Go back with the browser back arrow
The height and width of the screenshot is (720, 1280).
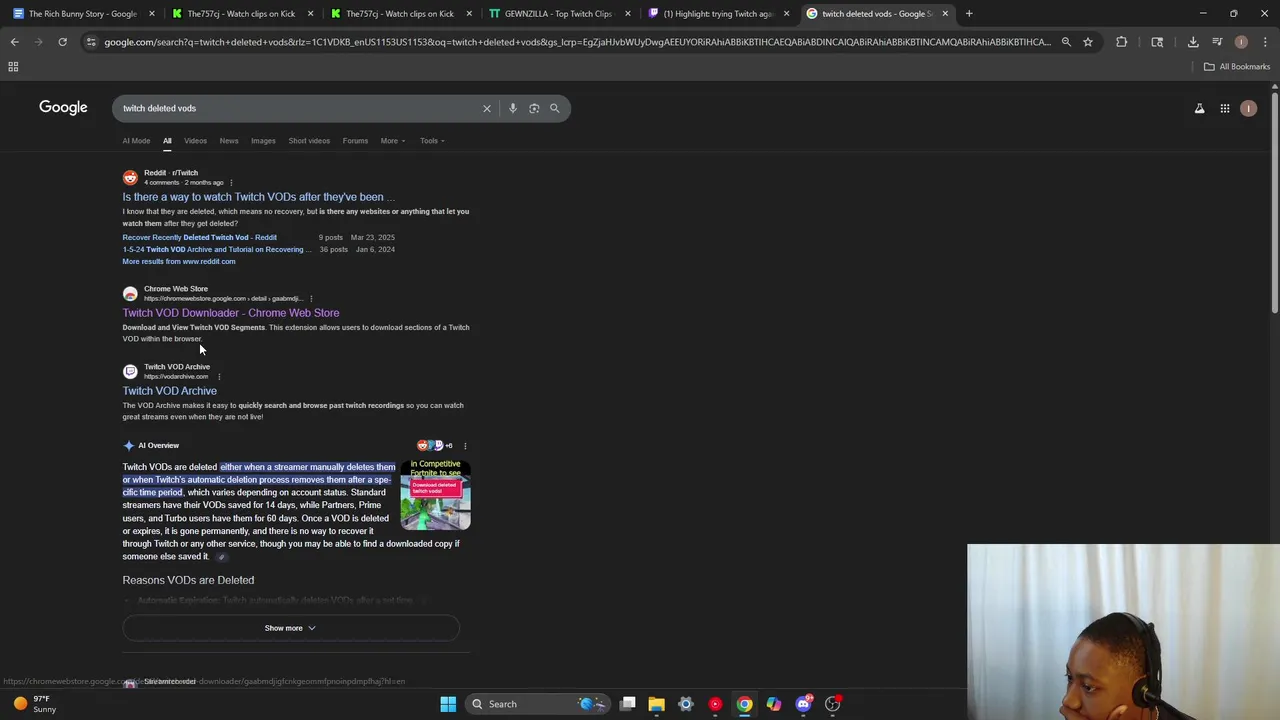(14, 42)
